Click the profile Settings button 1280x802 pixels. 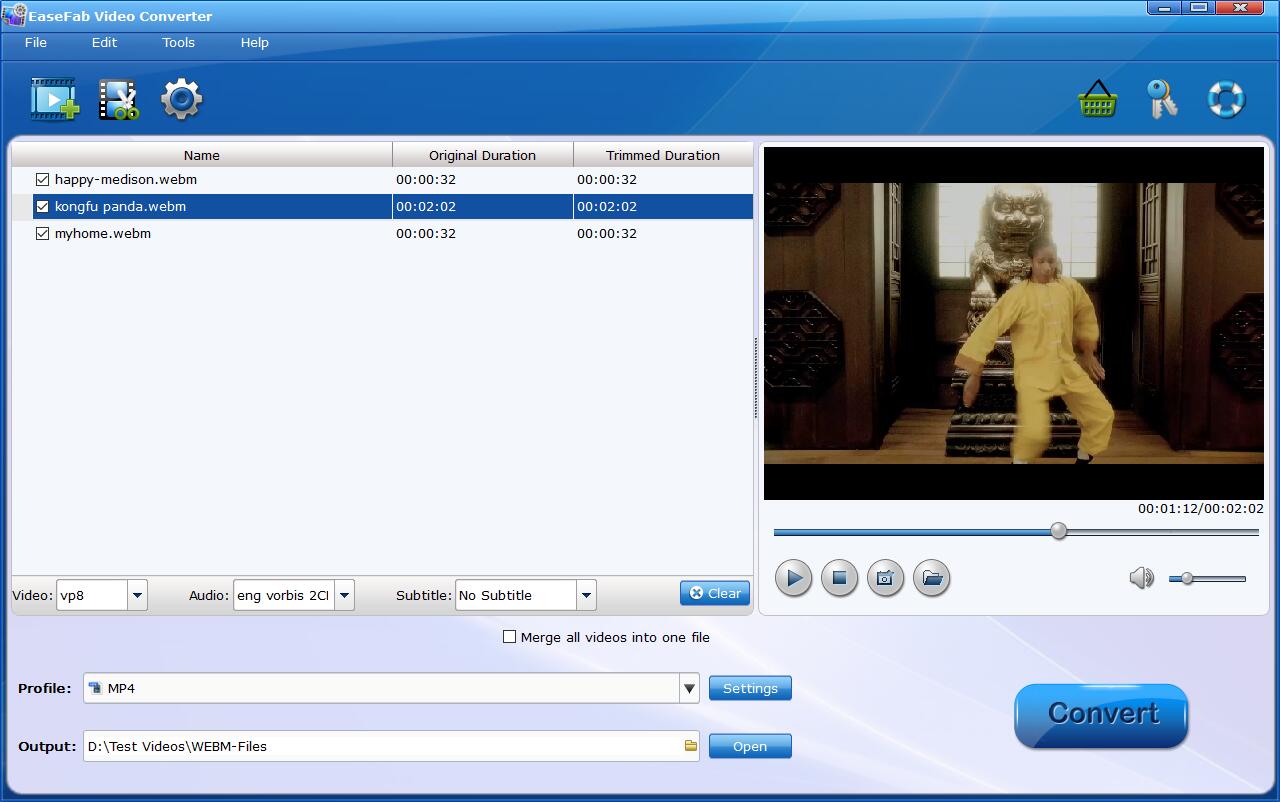point(750,688)
